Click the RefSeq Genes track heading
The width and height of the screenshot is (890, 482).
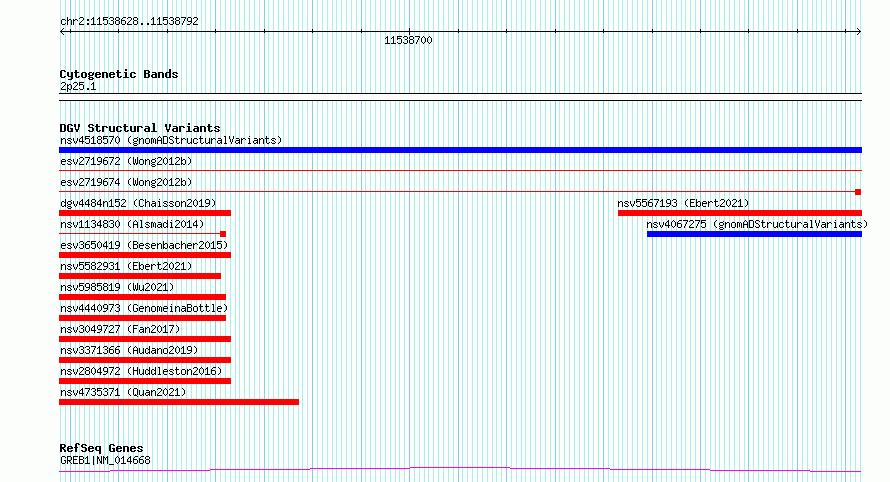pos(101,448)
